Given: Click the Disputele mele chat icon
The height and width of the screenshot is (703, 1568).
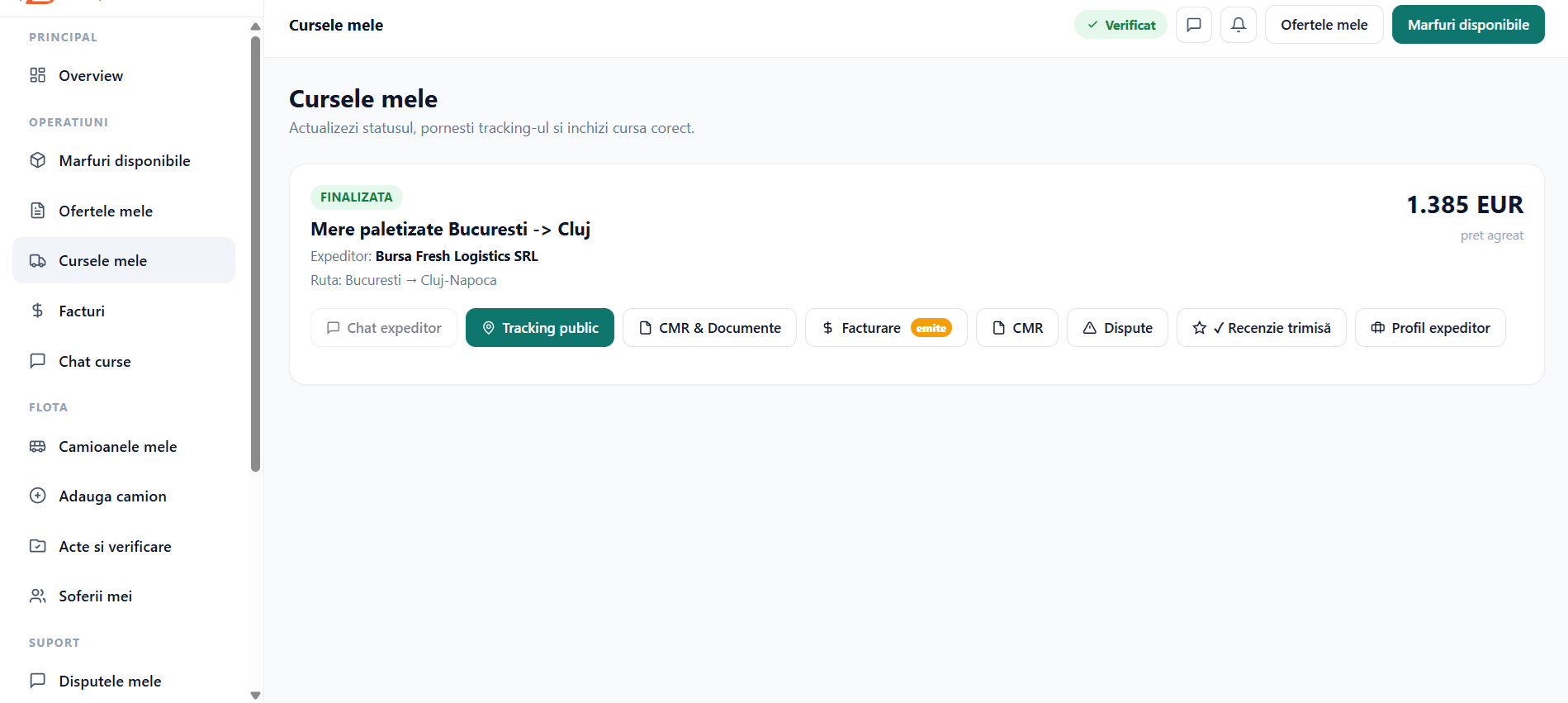Looking at the screenshot, I should (x=38, y=681).
